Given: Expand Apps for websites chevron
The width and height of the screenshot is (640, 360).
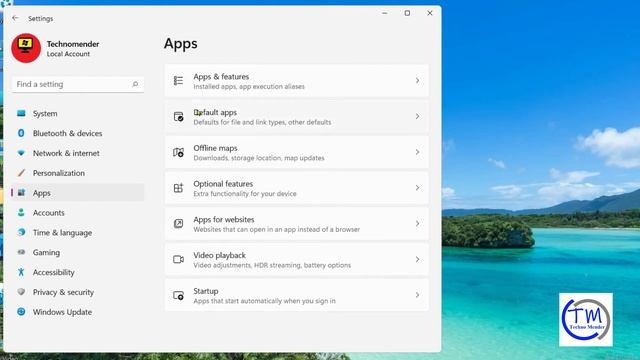Looking at the screenshot, I should (x=417, y=224).
